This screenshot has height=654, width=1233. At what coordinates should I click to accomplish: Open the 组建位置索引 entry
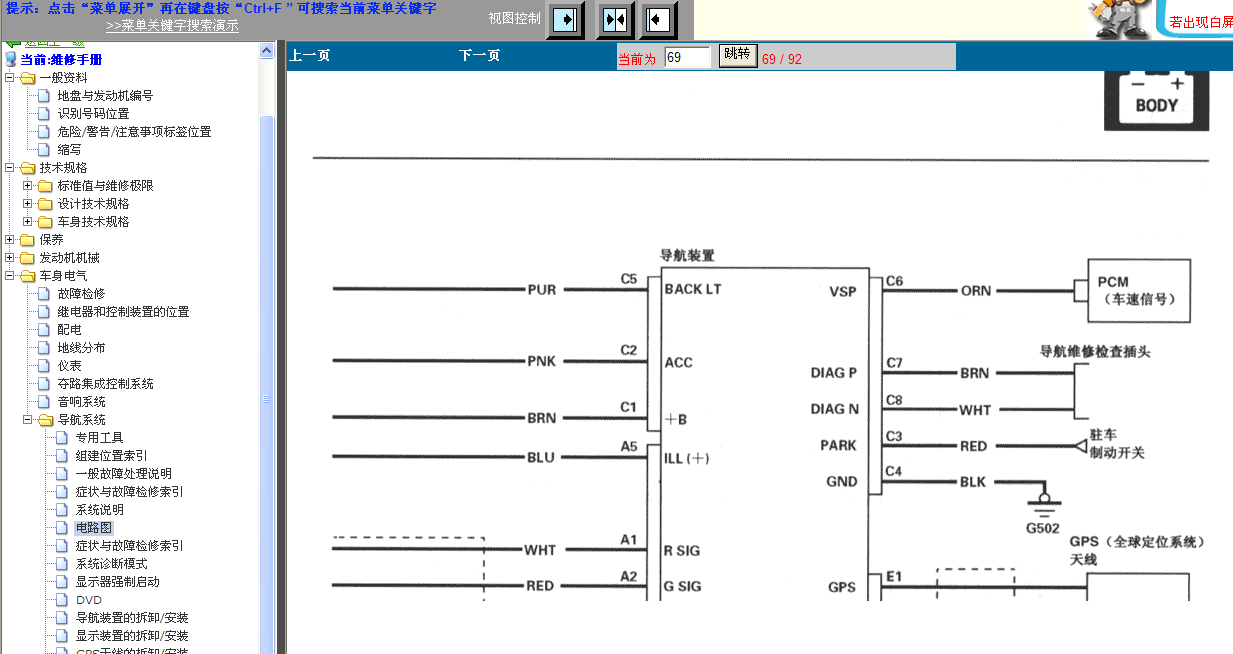[111, 456]
